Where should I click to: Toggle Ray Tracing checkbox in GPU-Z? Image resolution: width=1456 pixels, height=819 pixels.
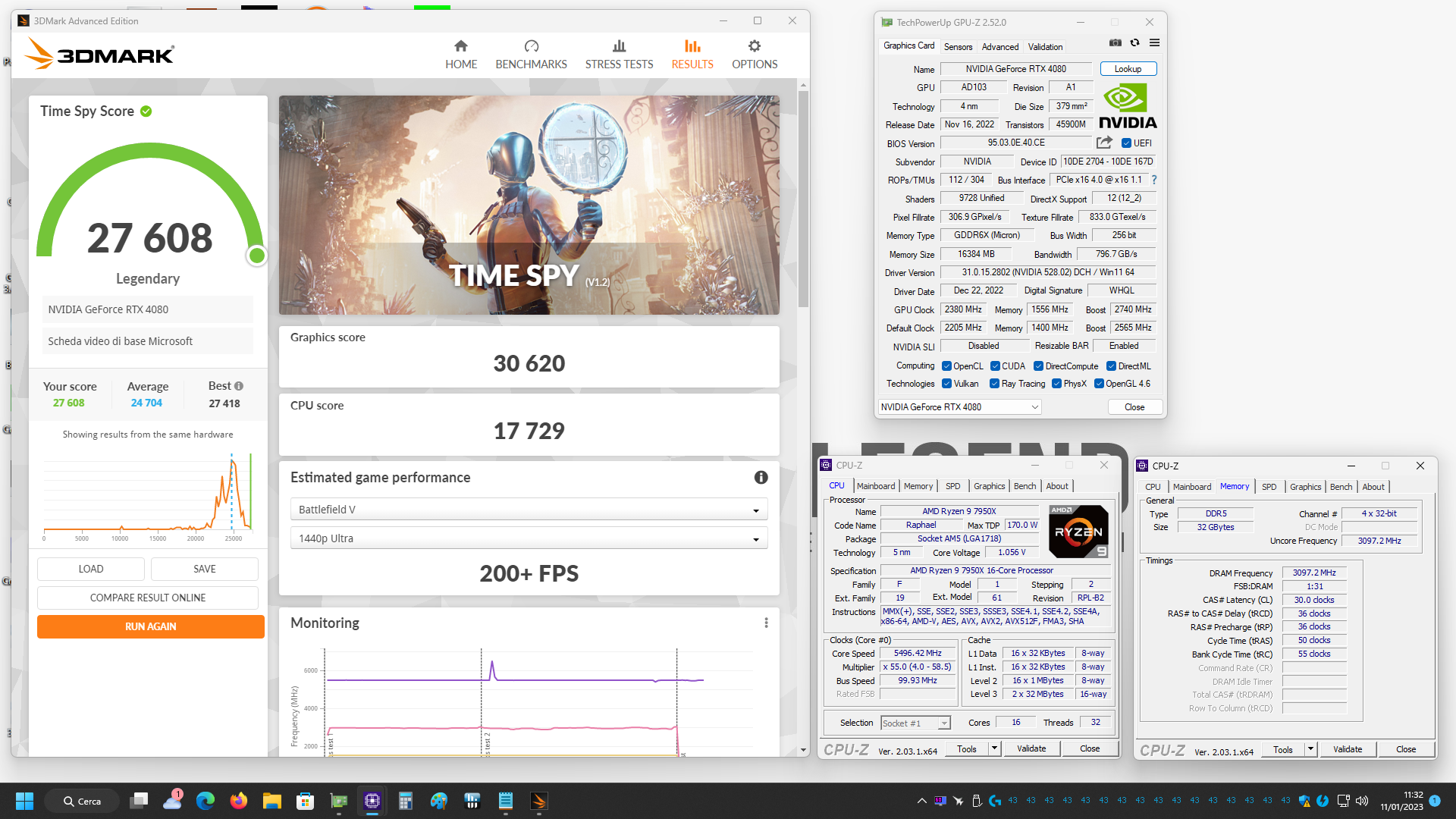(995, 384)
